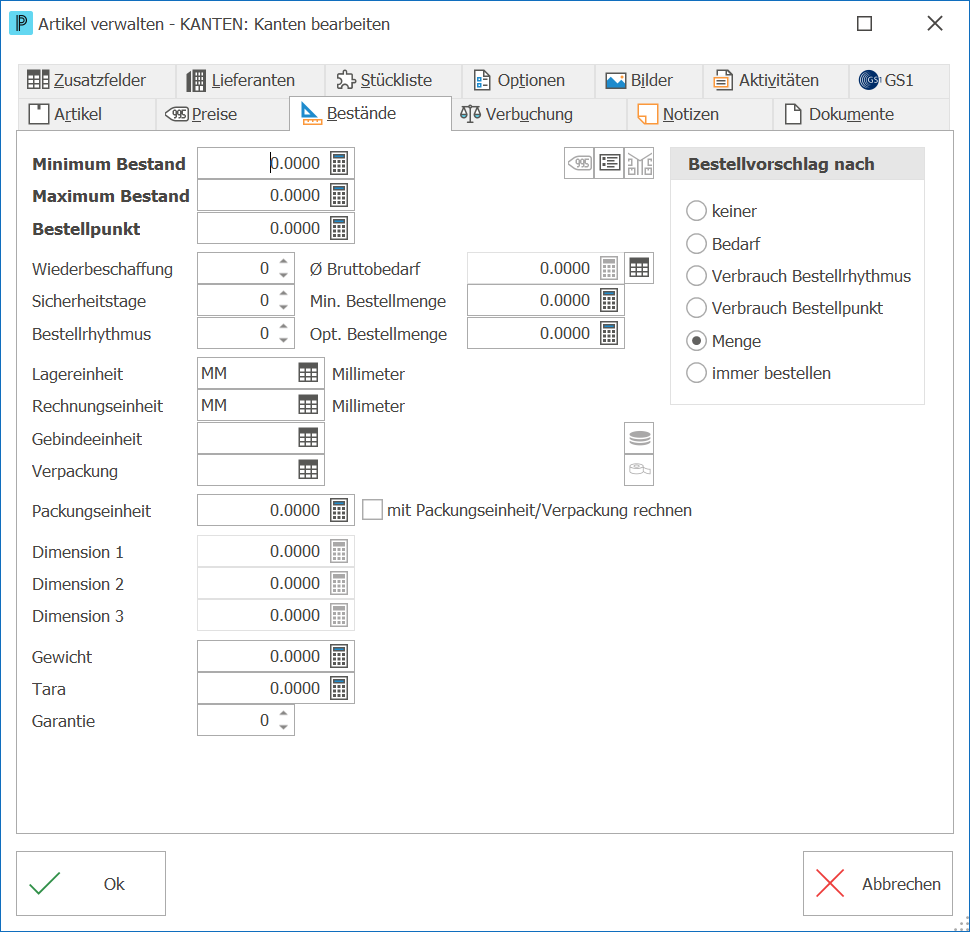
Task: Open calculator for Gewicht field
Action: point(339,656)
